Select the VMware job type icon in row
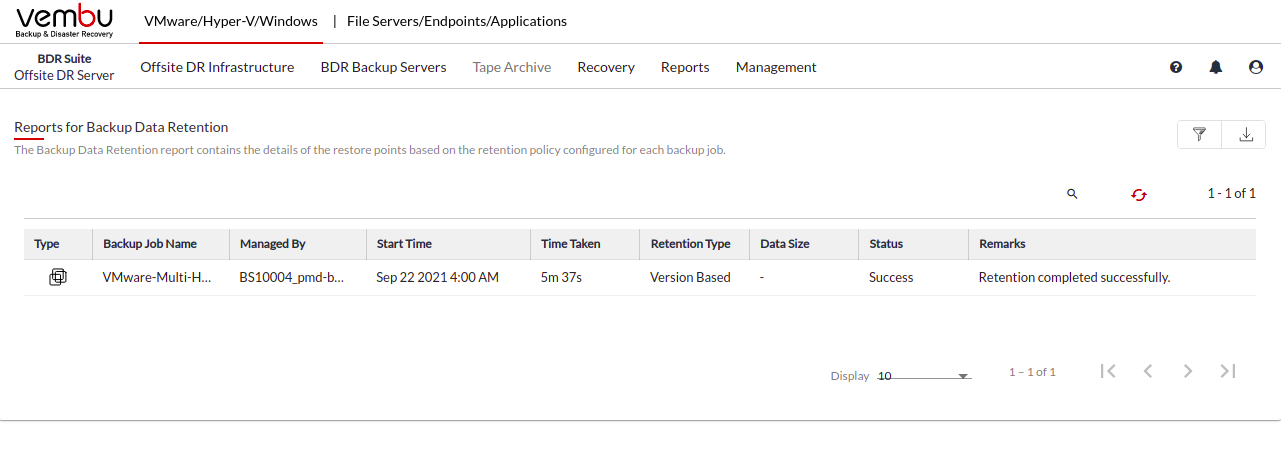The image size is (1281, 466). [58, 277]
